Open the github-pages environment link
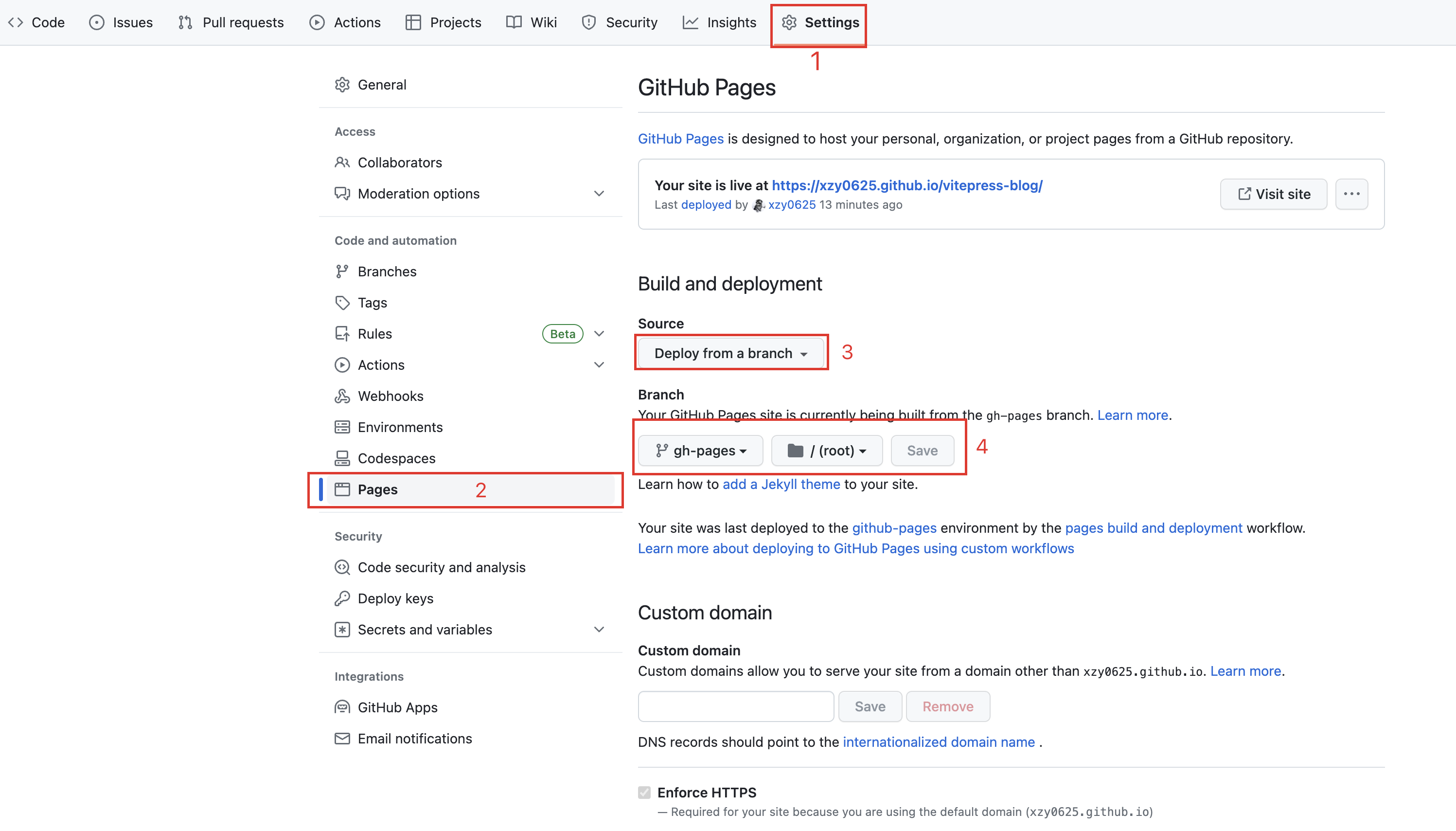The image size is (1456, 831). 894,528
